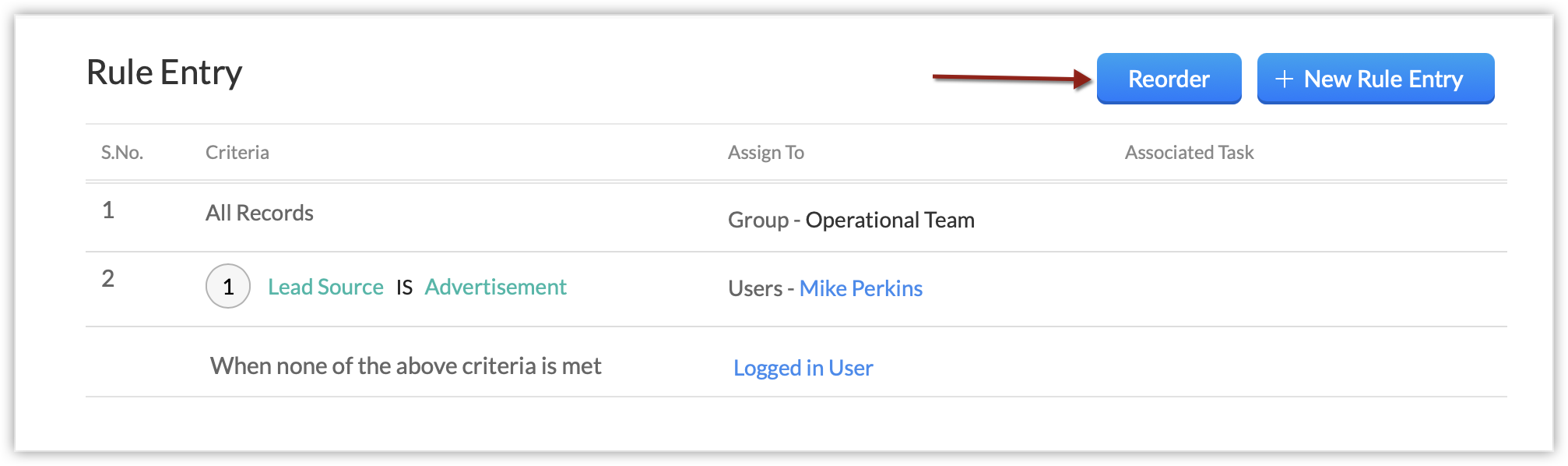Click the circled criteria number 1 badge
1568x466 pixels.
coord(228,287)
